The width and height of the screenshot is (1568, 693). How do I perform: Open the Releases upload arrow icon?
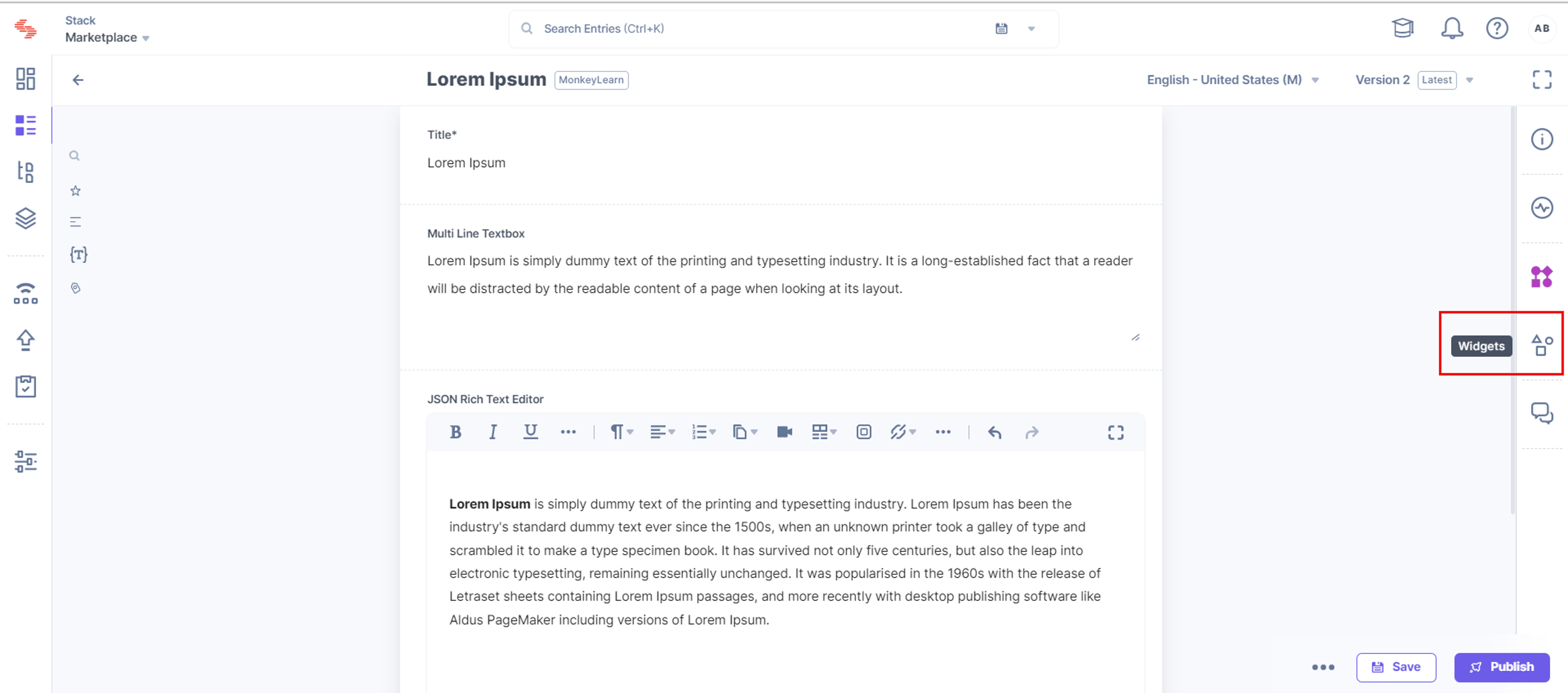click(26, 340)
